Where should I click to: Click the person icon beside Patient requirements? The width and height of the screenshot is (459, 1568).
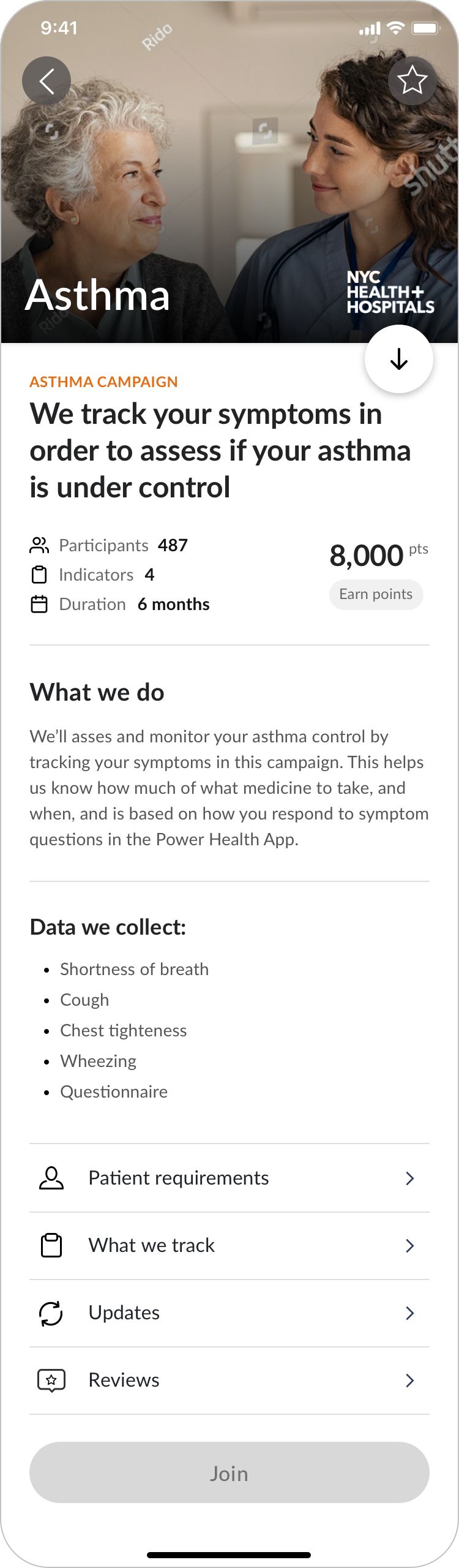click(x=50, y=1177)
